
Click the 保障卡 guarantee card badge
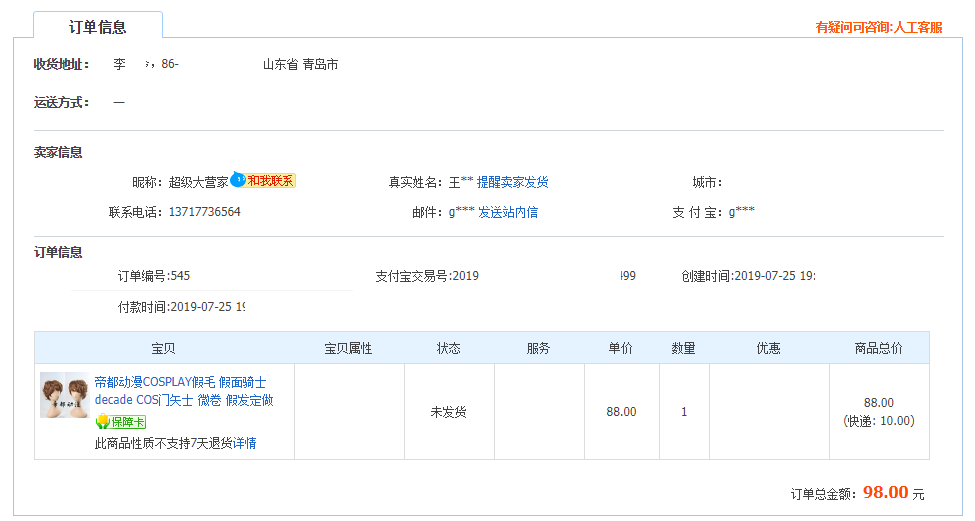tap(121, 422)
